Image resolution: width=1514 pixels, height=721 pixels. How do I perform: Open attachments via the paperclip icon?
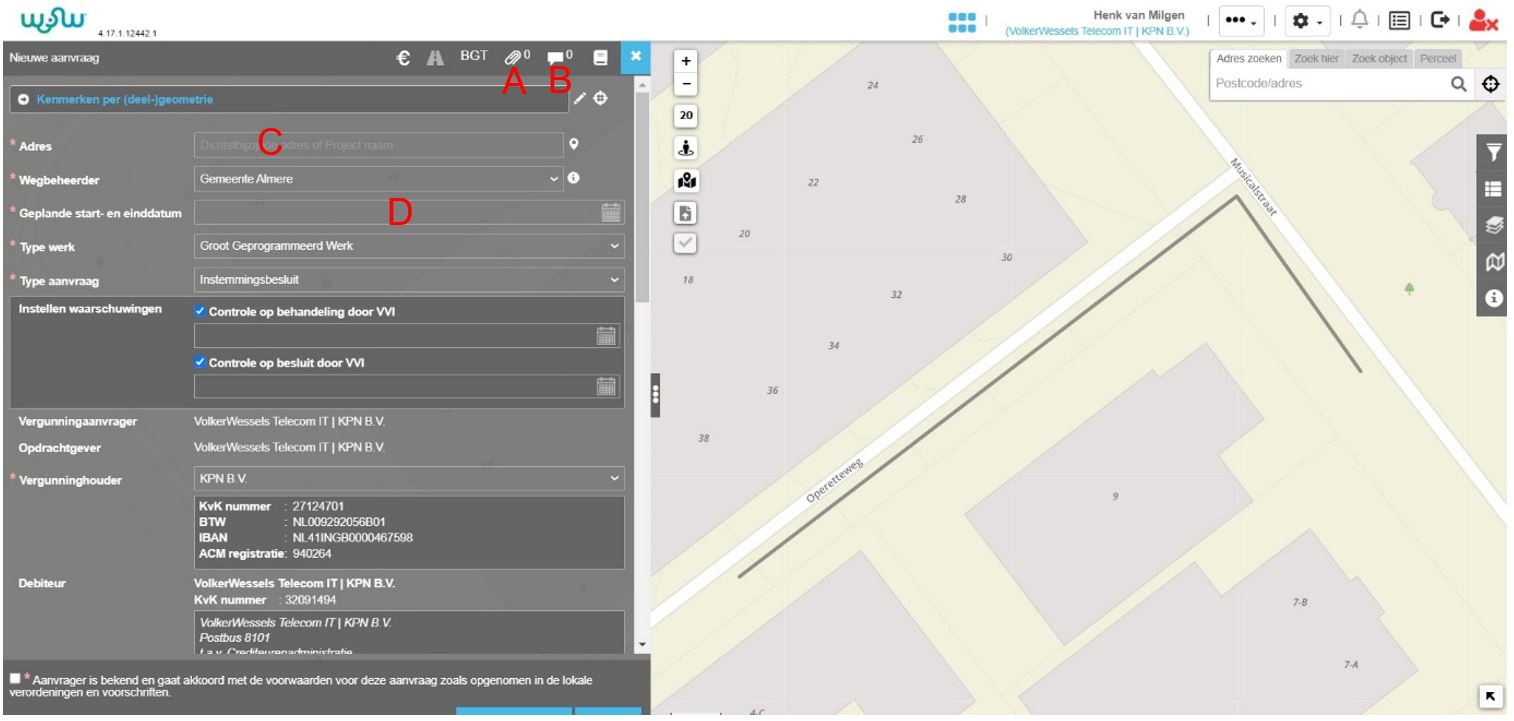(512, 59)
